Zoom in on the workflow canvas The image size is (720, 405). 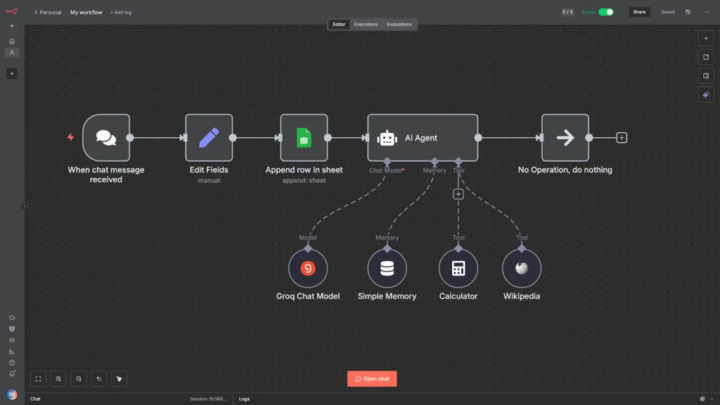click(x=59, y=379)
